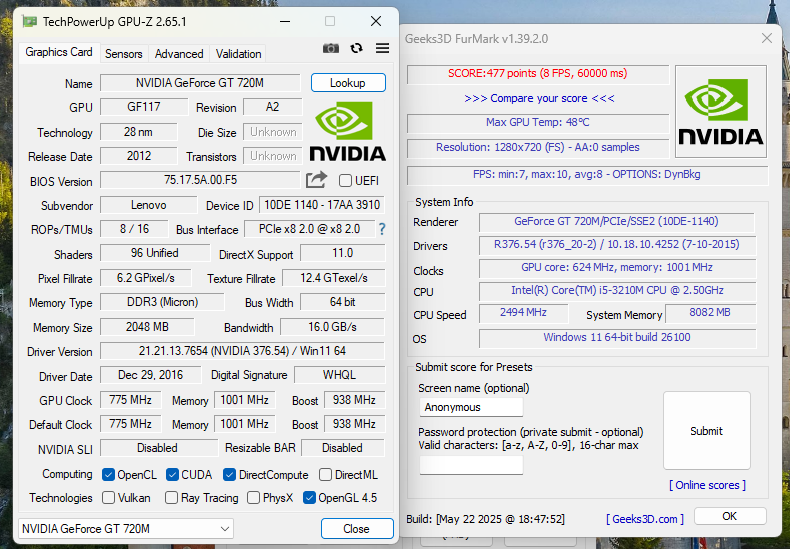The height and width of the screenshot is (549, 790).
Task: Click the FPS min/max/avg options text
Action: [x=586, y=174]
